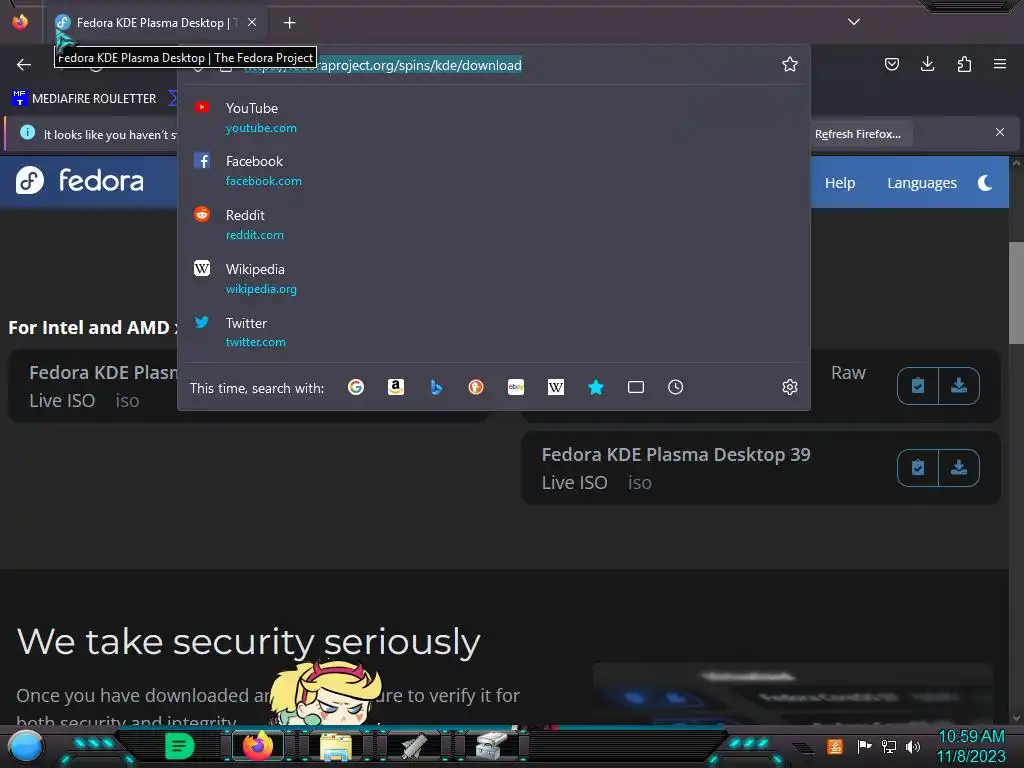1024x768 pixels.
Task: Search in History clock icon
Action: point(676,387)
